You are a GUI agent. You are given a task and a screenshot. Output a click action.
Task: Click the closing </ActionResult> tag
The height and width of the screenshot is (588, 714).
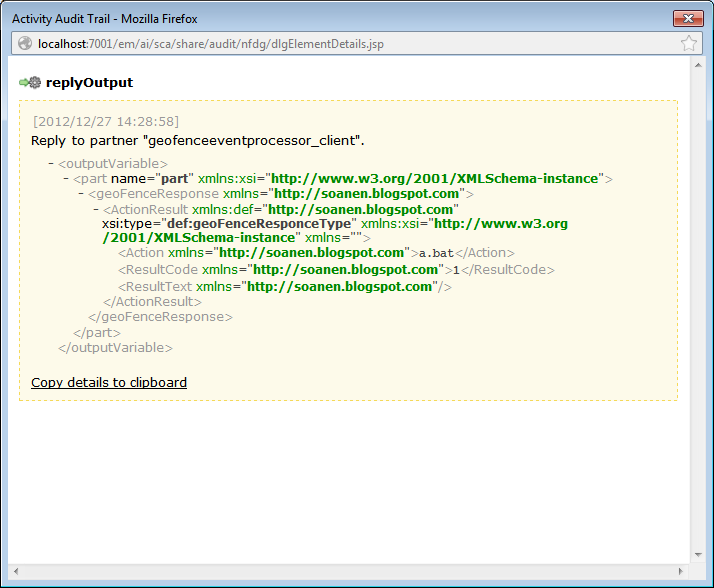[152, 302]
